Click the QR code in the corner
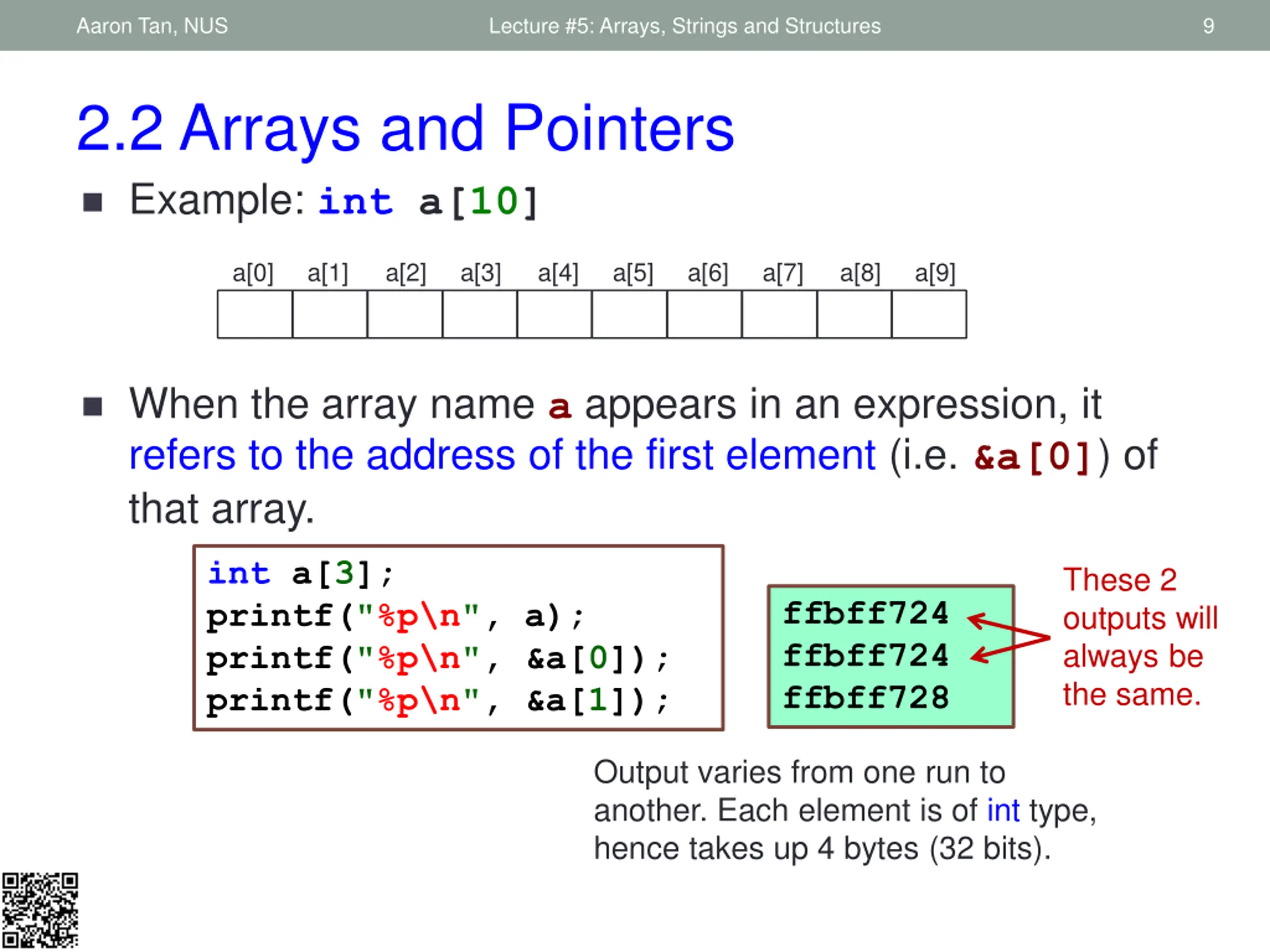This screenshot has height=952, width=1270. (x=40, y=911)
